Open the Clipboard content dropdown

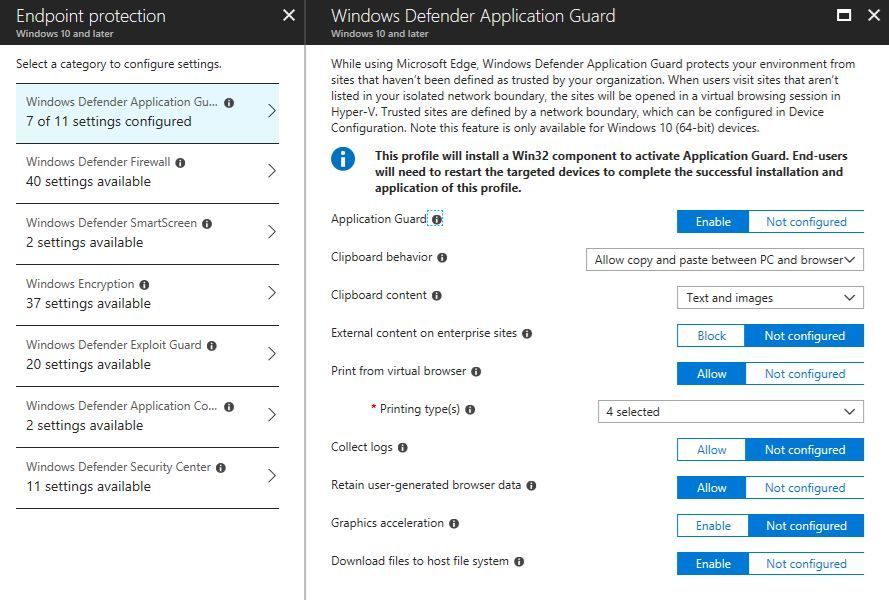[x=770, y=298]
